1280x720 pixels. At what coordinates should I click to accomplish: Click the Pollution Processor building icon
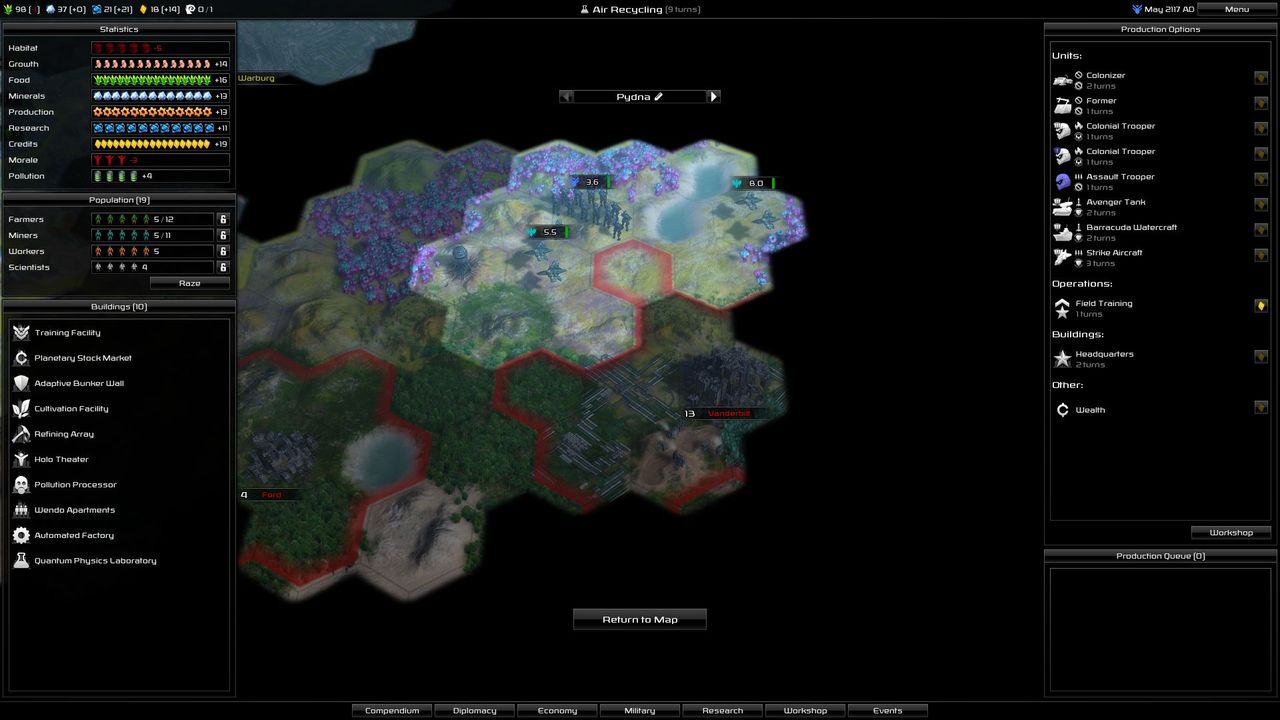tap(22, 484)
